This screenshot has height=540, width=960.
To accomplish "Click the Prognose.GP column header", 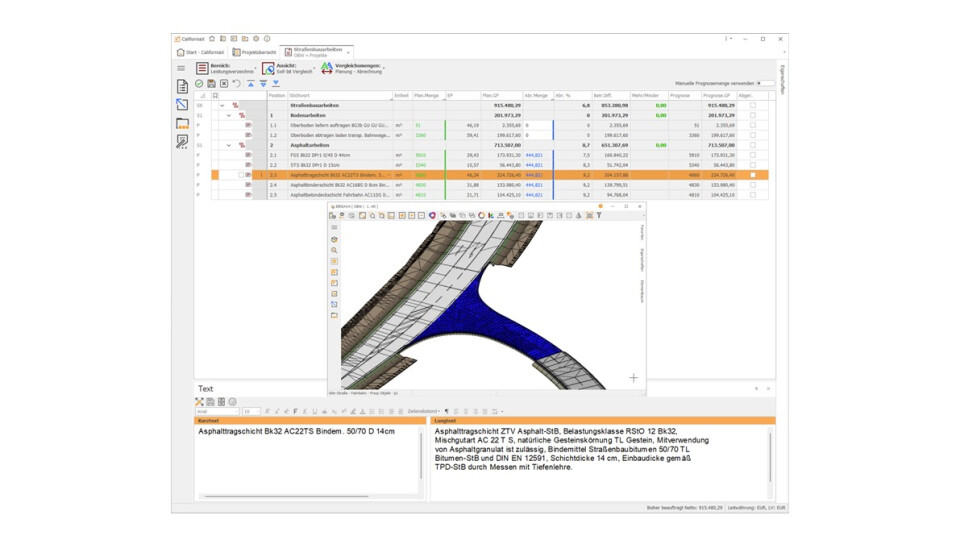I will [718, 96].
